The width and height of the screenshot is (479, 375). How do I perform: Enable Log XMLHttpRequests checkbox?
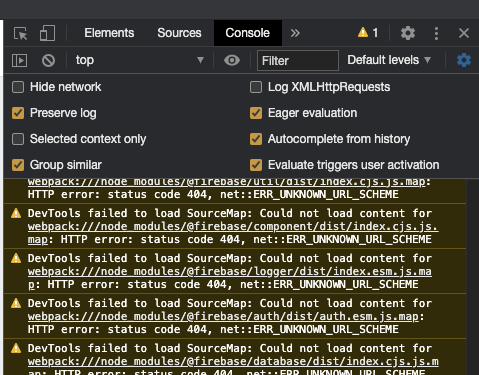point(256,87)
